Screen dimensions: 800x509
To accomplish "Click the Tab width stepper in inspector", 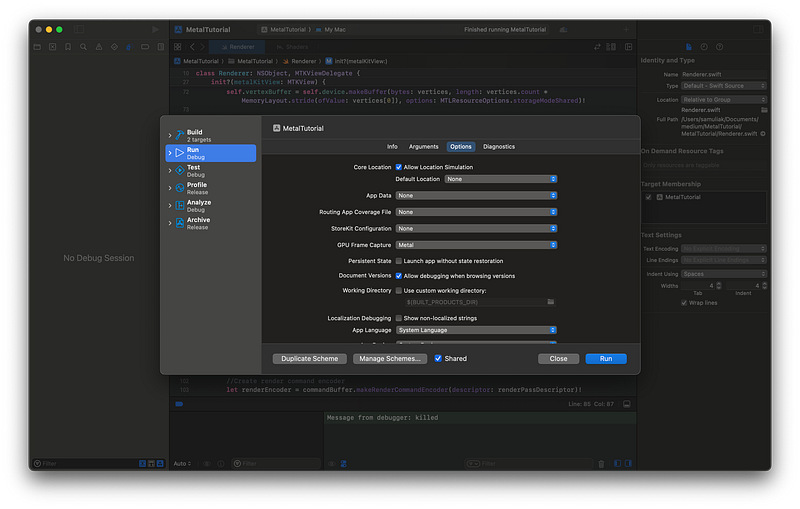I will click(719, 286).
